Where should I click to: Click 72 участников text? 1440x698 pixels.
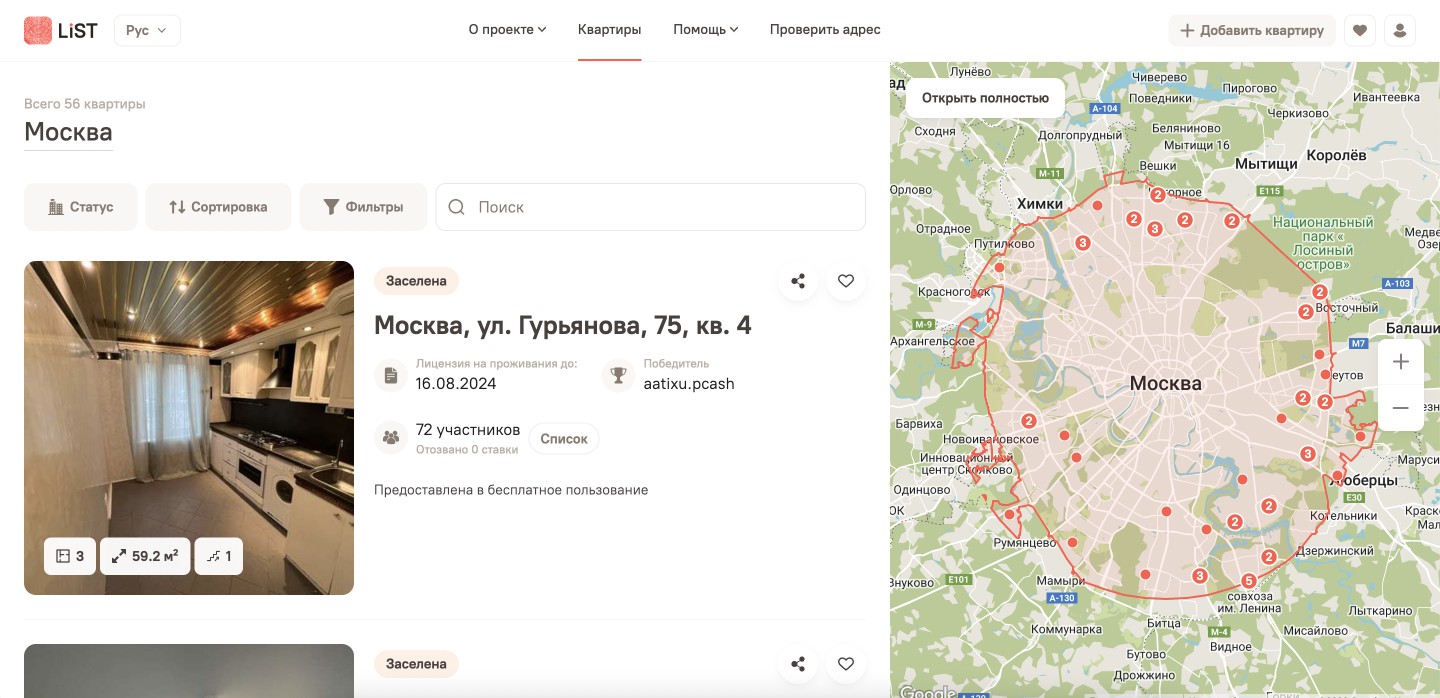click(x=468, y=430)
